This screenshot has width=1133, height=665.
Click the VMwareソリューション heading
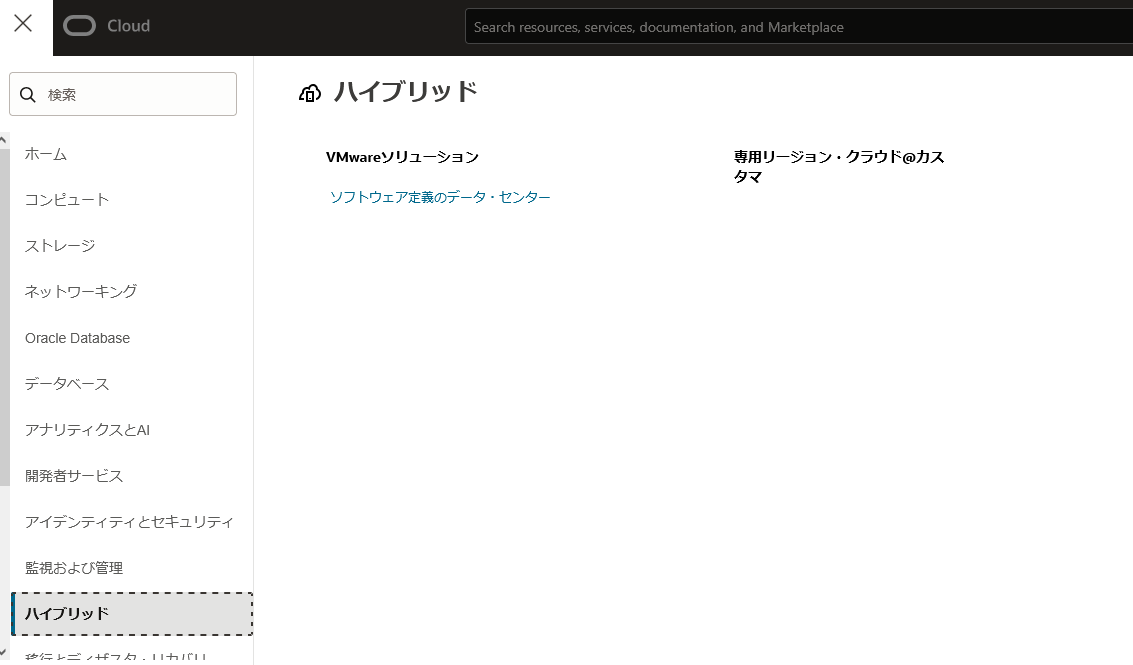click(x=402, y=157)
